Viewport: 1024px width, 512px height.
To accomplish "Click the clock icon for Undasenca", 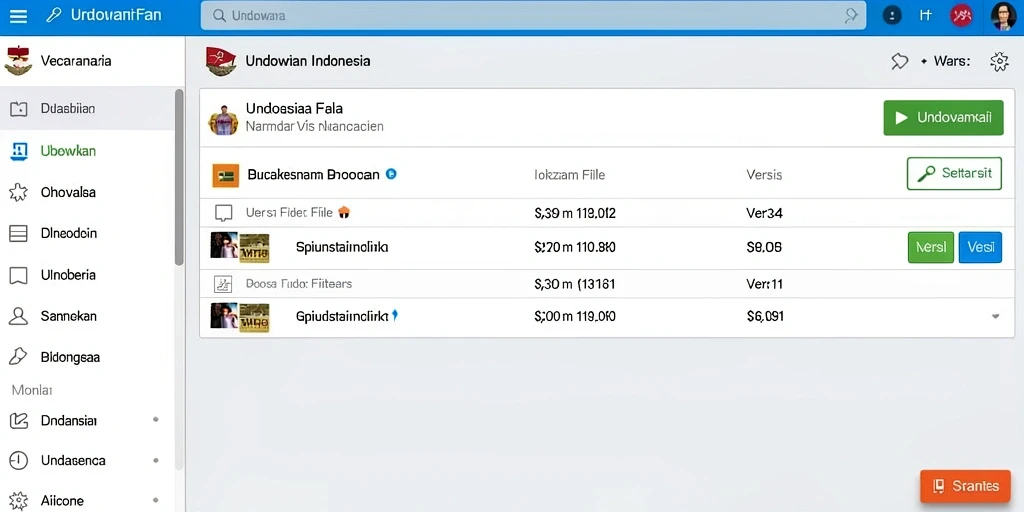I will [18, 460].
